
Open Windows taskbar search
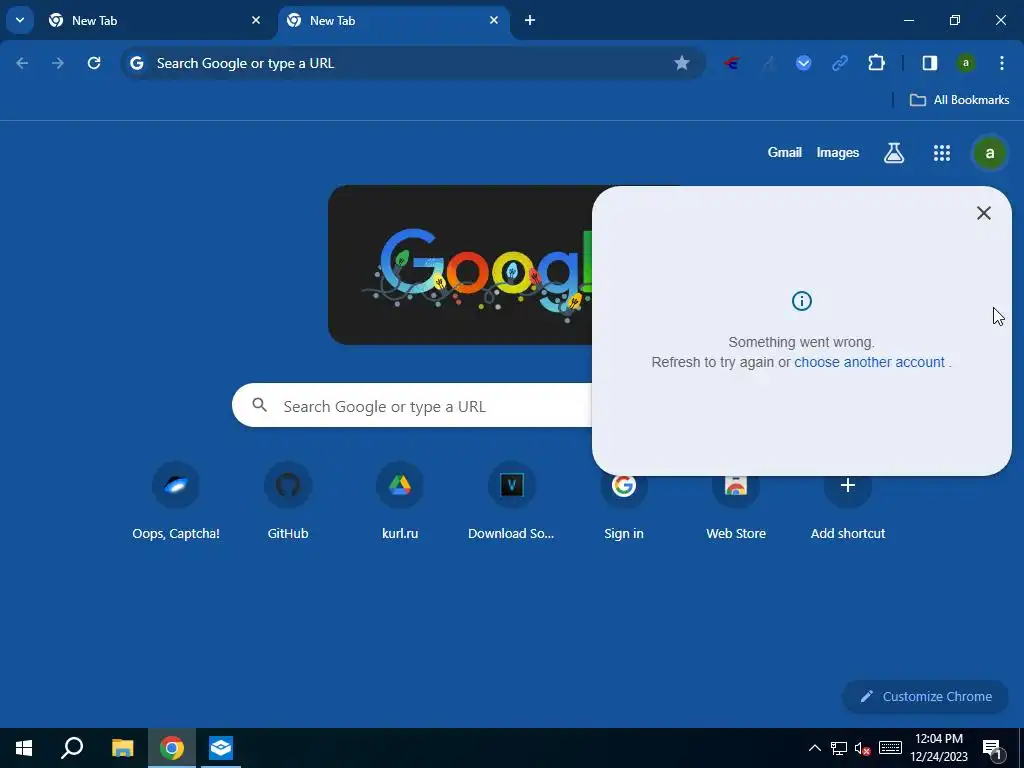point(72,748)
